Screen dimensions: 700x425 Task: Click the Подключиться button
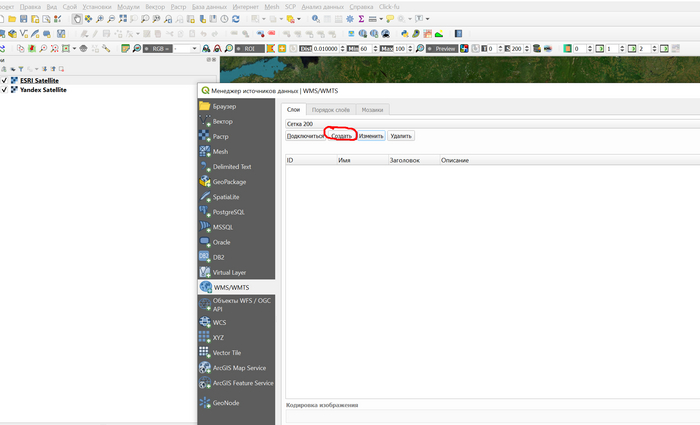pyautogui.click(x=305, y=135)
